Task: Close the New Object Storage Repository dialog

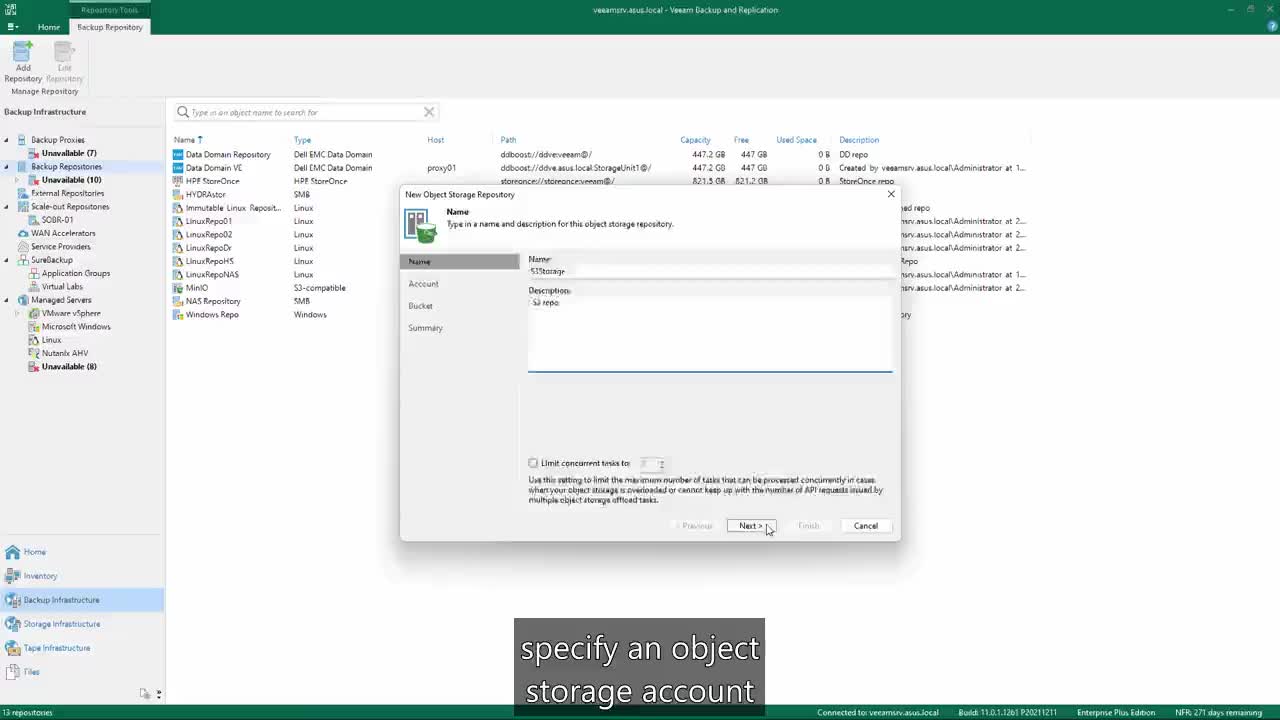Action: [891, 194]
